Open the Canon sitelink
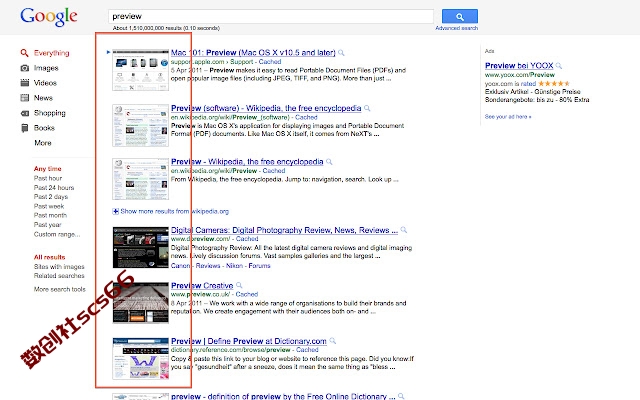The height and width of the screenshot is (400, 640). (181, 266)
